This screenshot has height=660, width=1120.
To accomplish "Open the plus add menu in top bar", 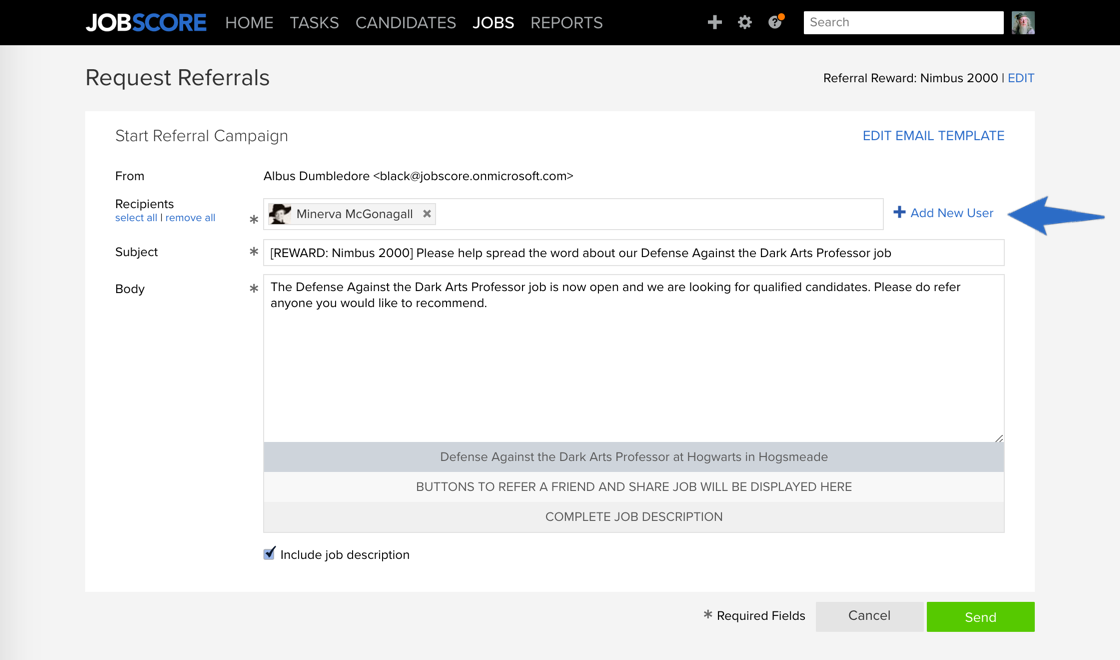I will coord(714,22).
